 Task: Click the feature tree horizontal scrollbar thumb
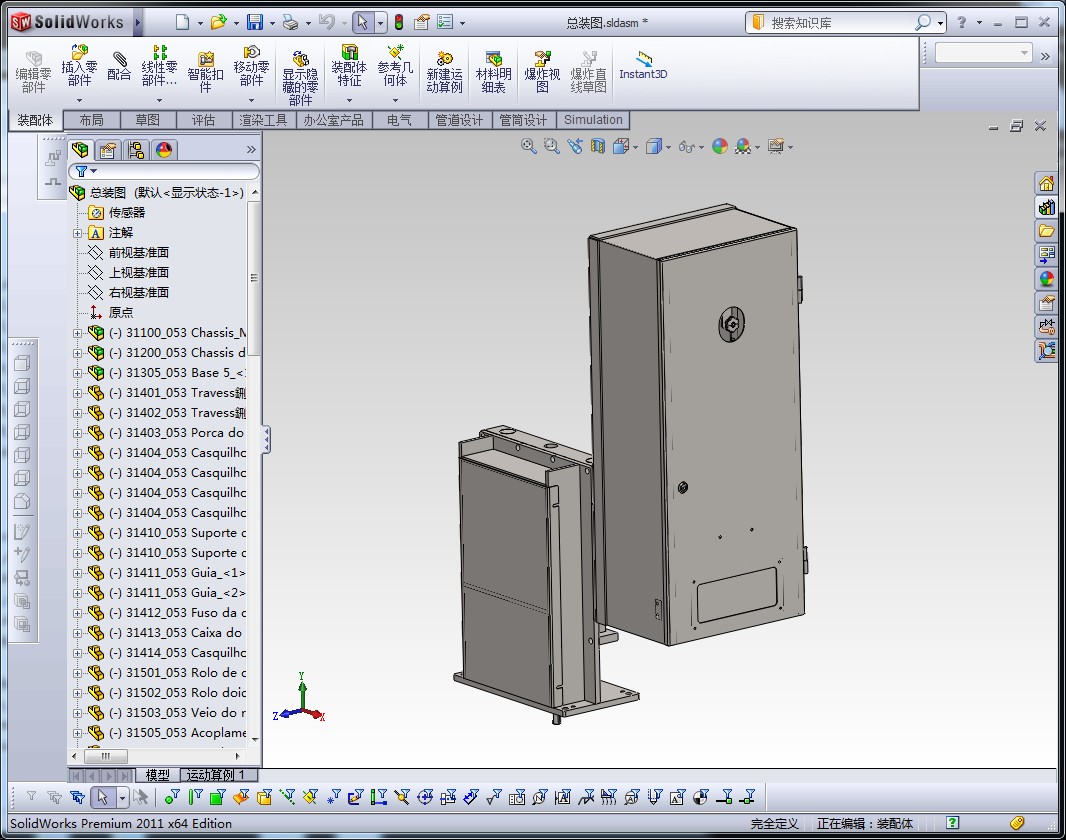[x=105, y=756]
